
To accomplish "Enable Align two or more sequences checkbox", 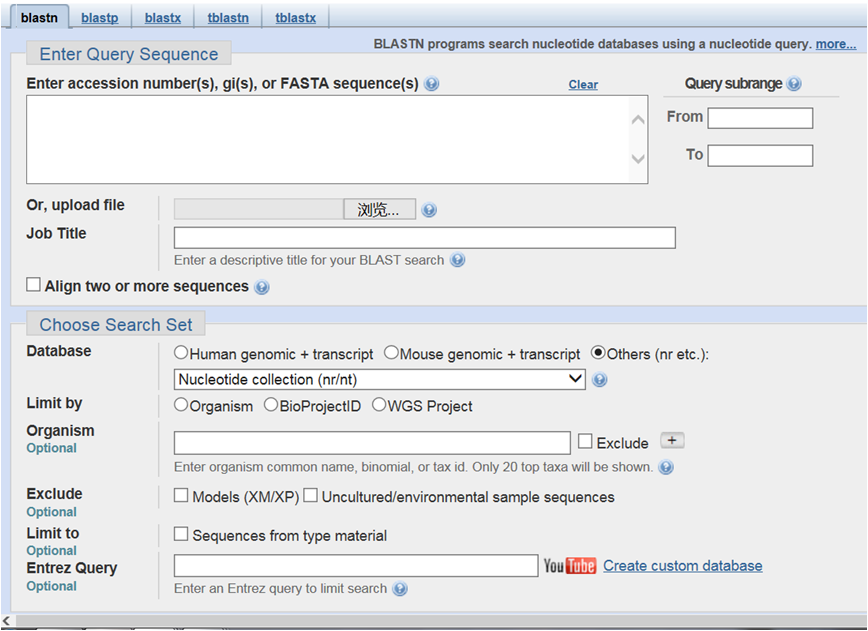I will [x=34, y=286].
